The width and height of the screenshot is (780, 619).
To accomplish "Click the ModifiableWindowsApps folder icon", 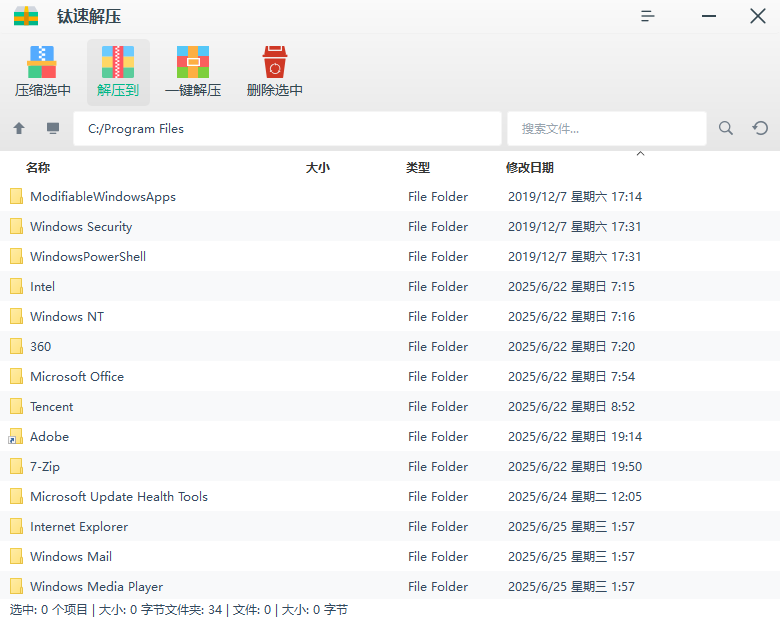I will click(x=16, y=196).
